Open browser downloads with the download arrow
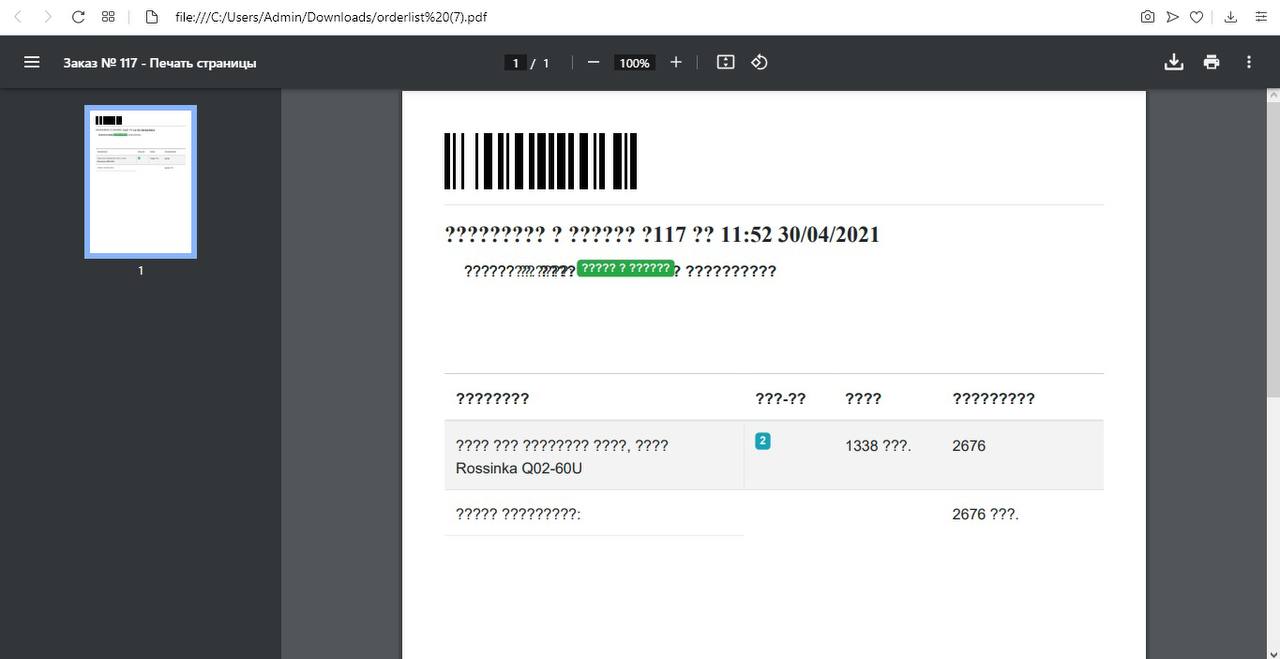The image size is (1280, 659). click(x=1231, y=17)
